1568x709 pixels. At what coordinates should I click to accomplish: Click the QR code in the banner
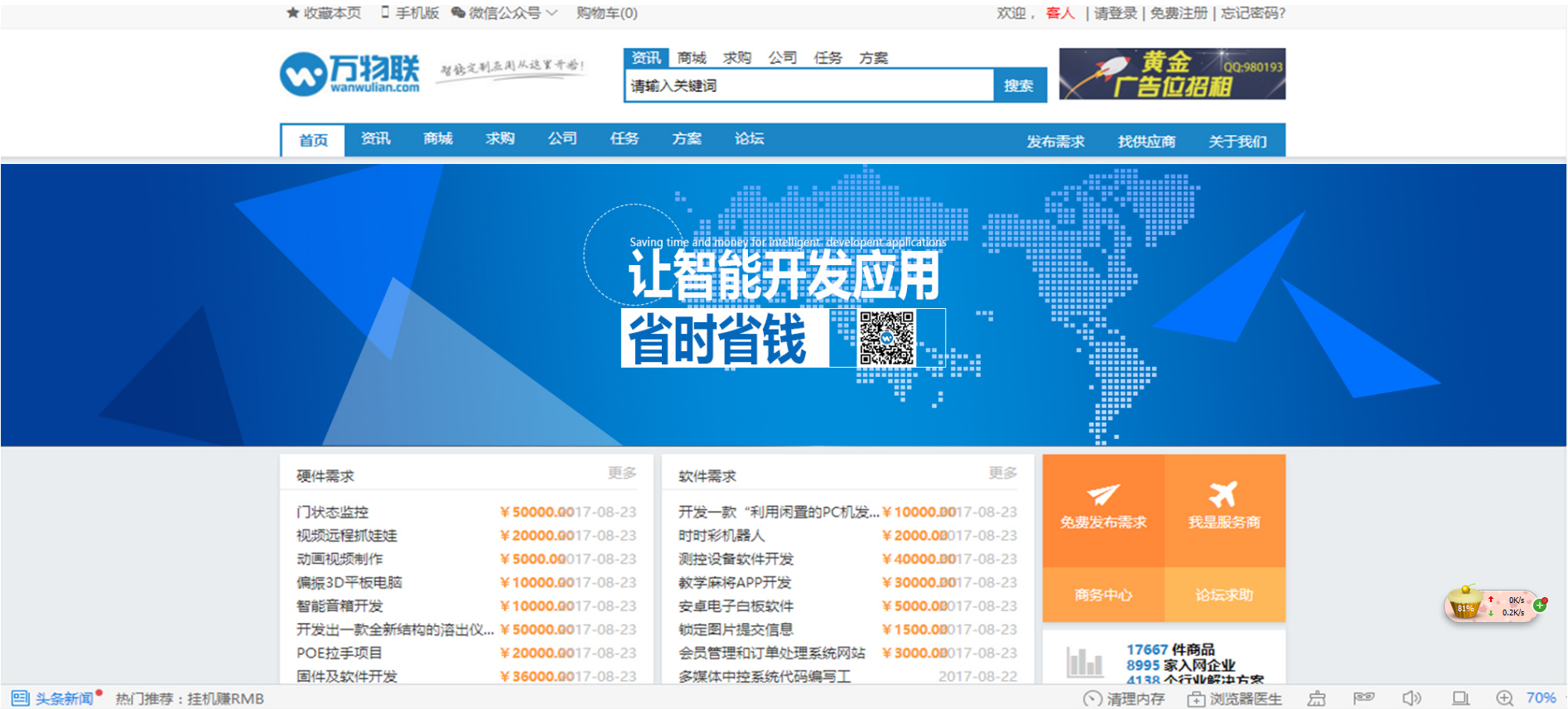pyautogui.click(x=887, y=338)
